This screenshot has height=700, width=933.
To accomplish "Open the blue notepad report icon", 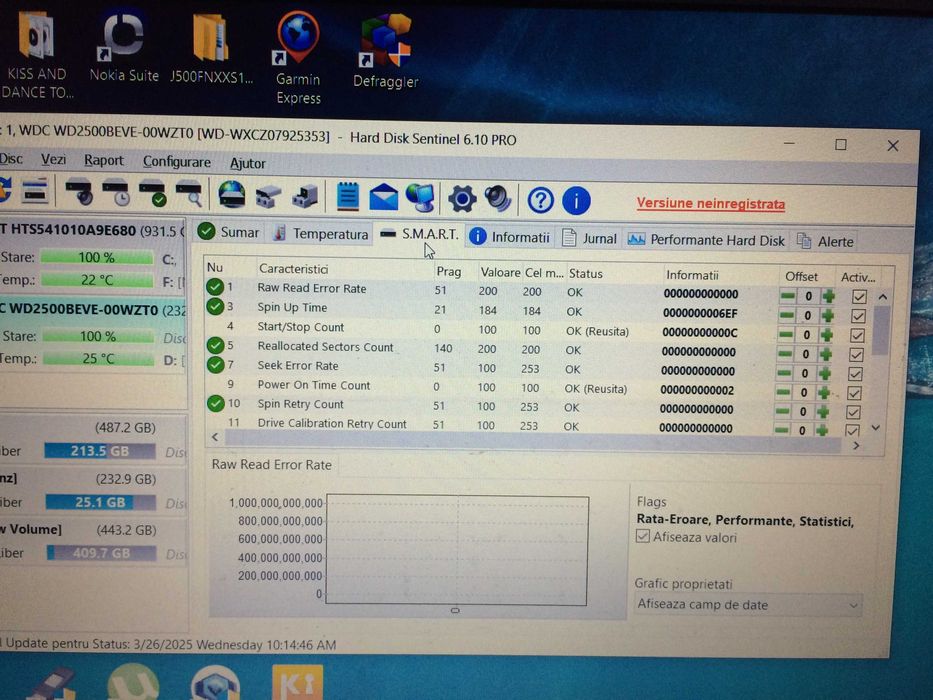I will [348, 196].
